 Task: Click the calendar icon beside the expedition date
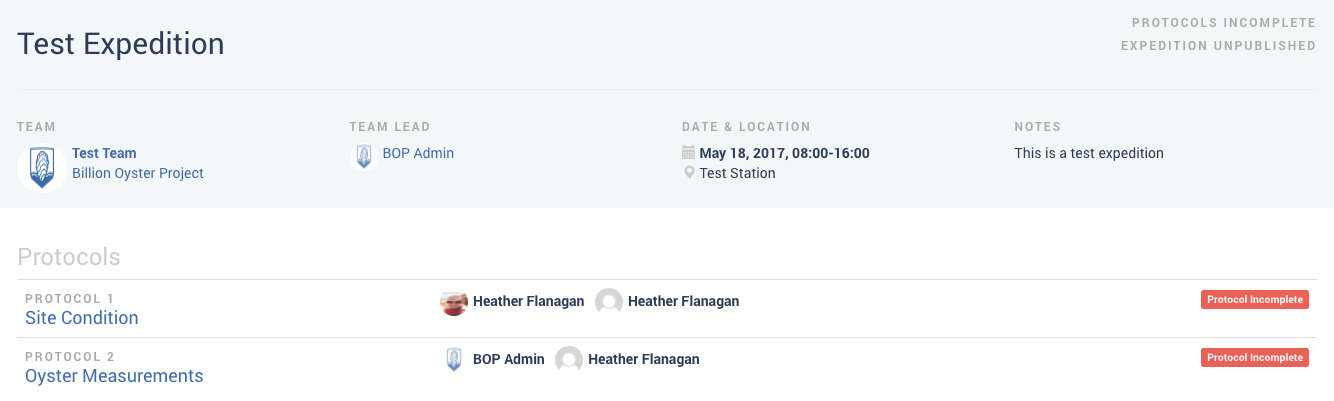point(688,153)
